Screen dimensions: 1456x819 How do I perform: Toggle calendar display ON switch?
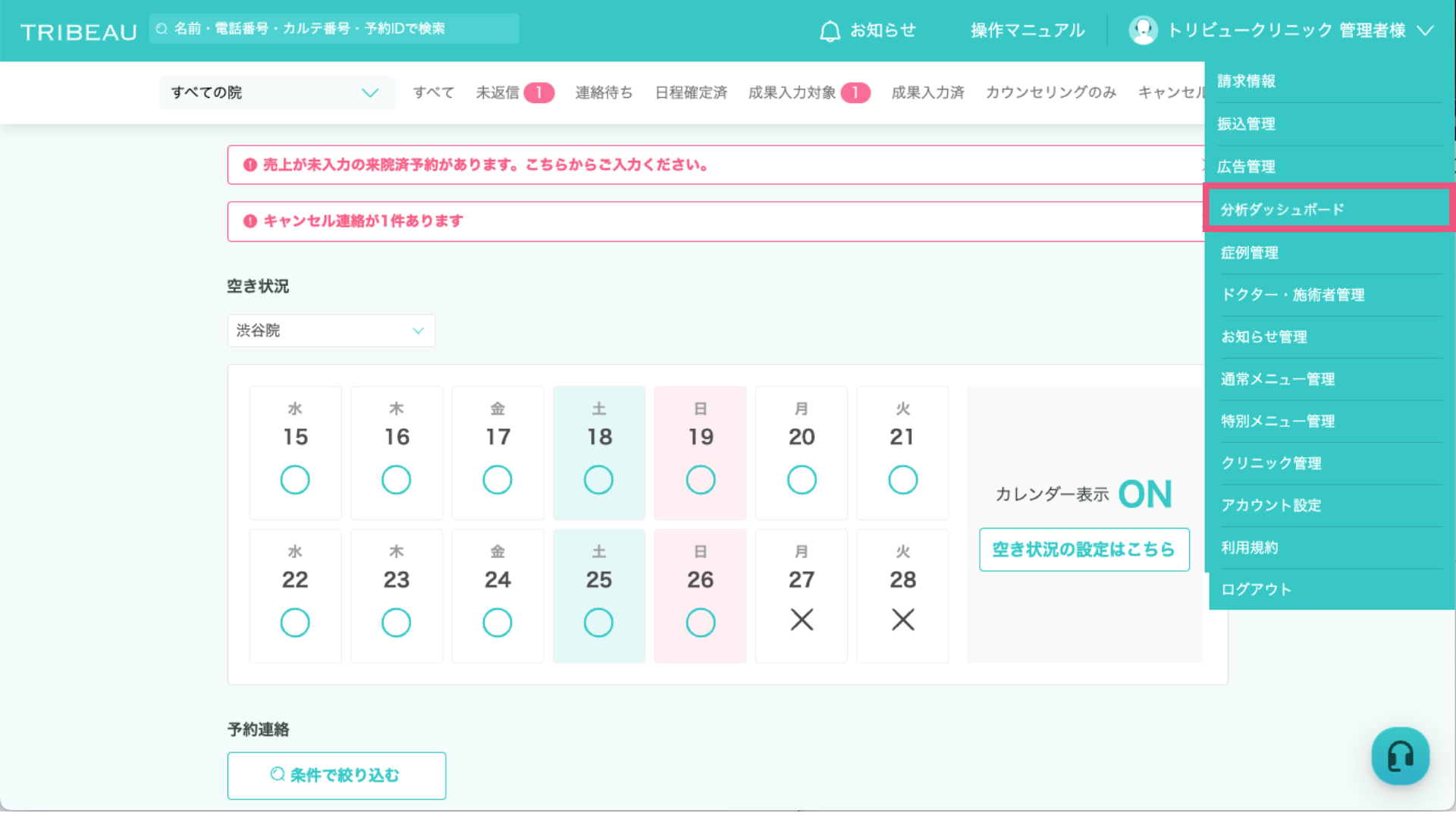(x=1144, y=494)
